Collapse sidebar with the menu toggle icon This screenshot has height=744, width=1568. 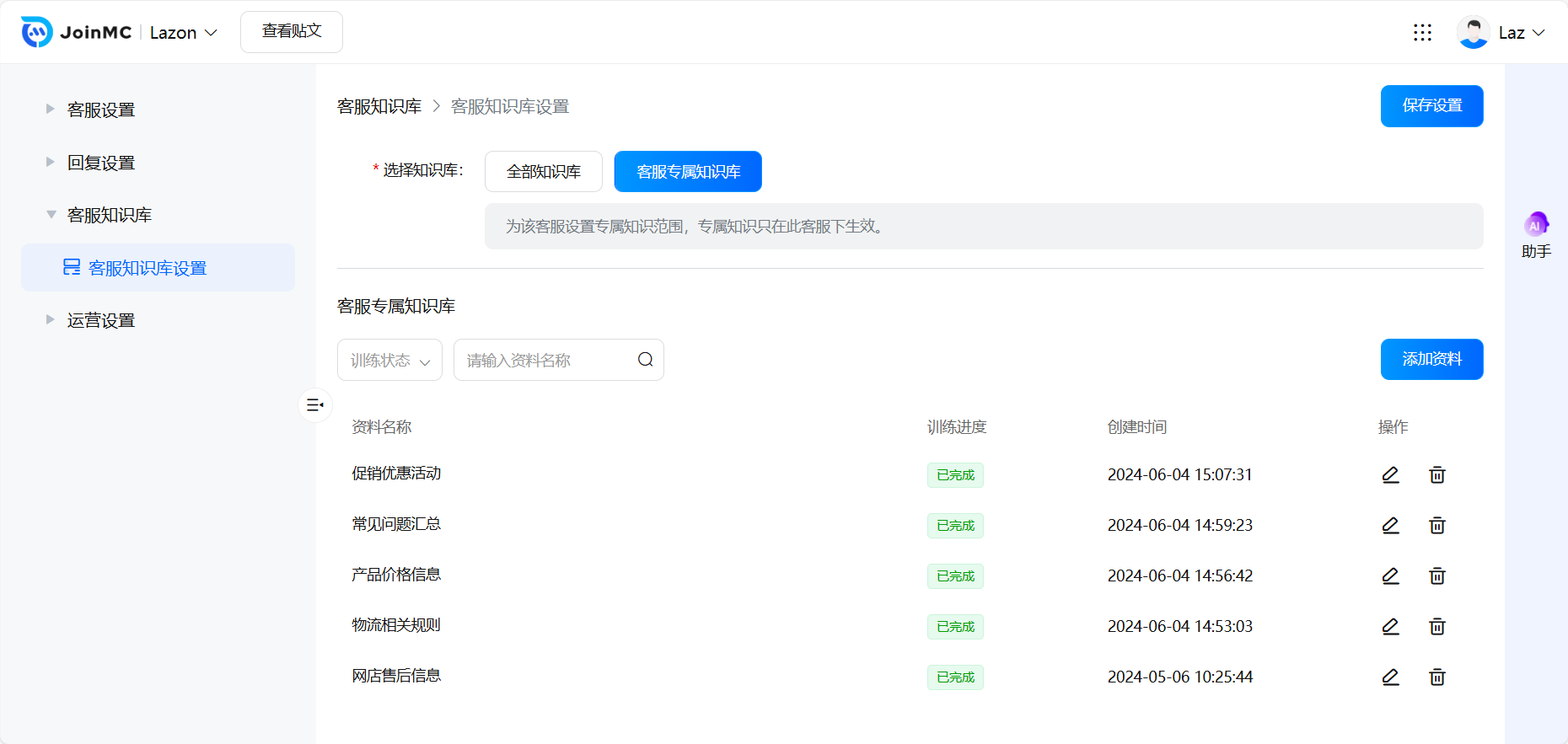[315, 405]
